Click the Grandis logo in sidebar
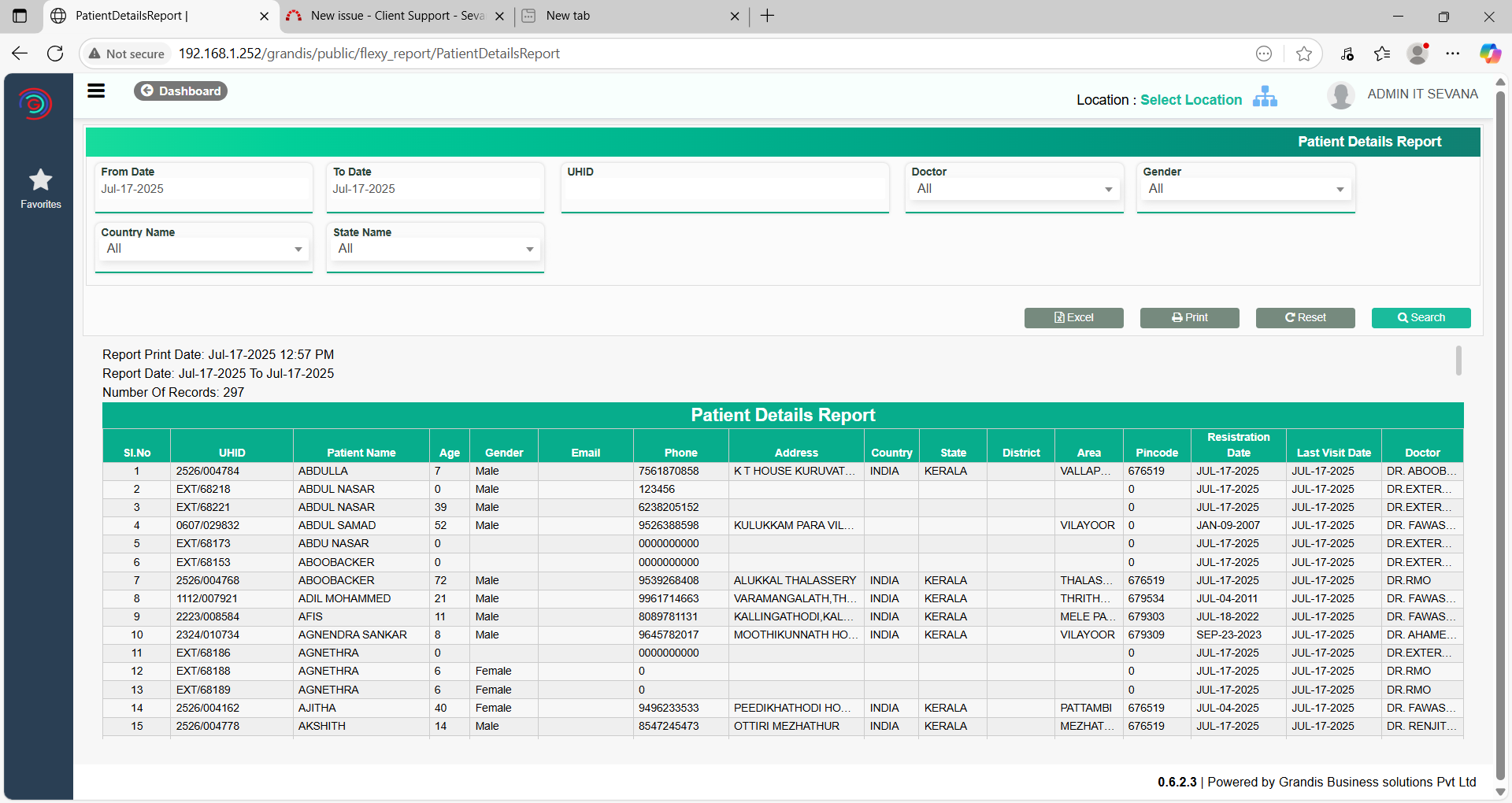Screen dimensions: 1512x803 [35, 103]
